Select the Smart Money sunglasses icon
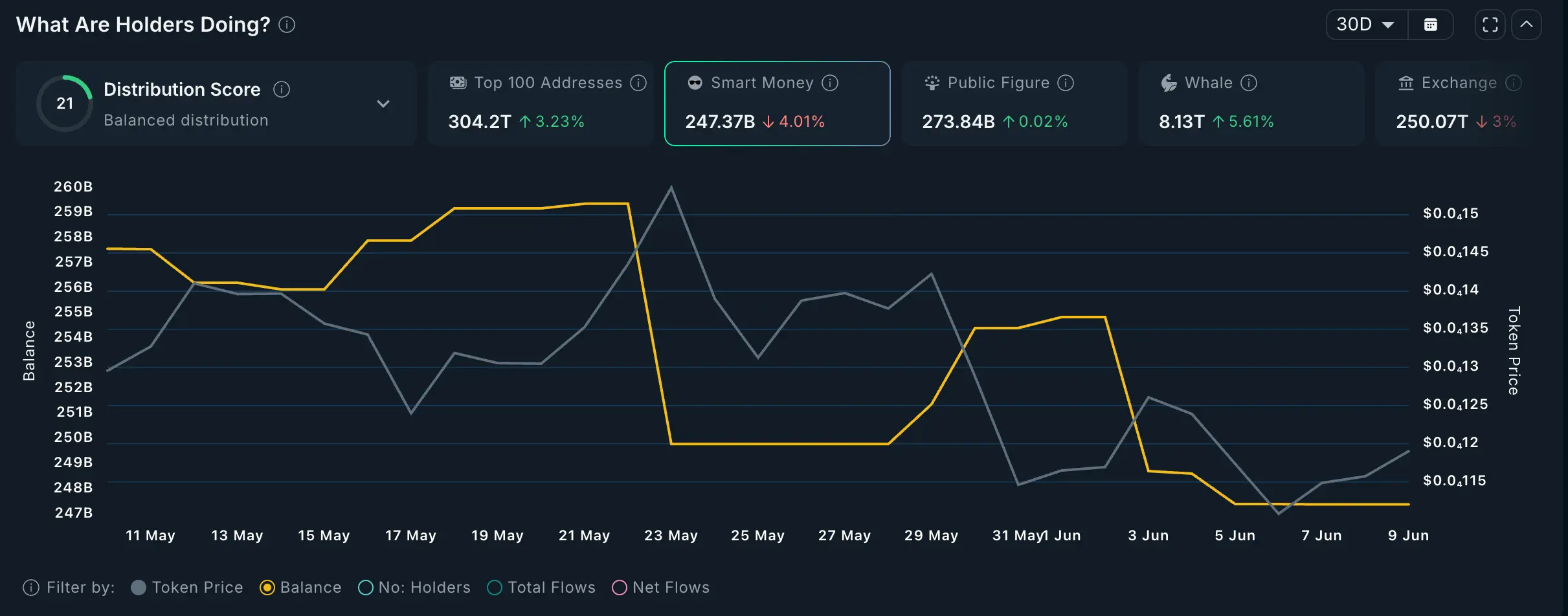 coord(693,83)
